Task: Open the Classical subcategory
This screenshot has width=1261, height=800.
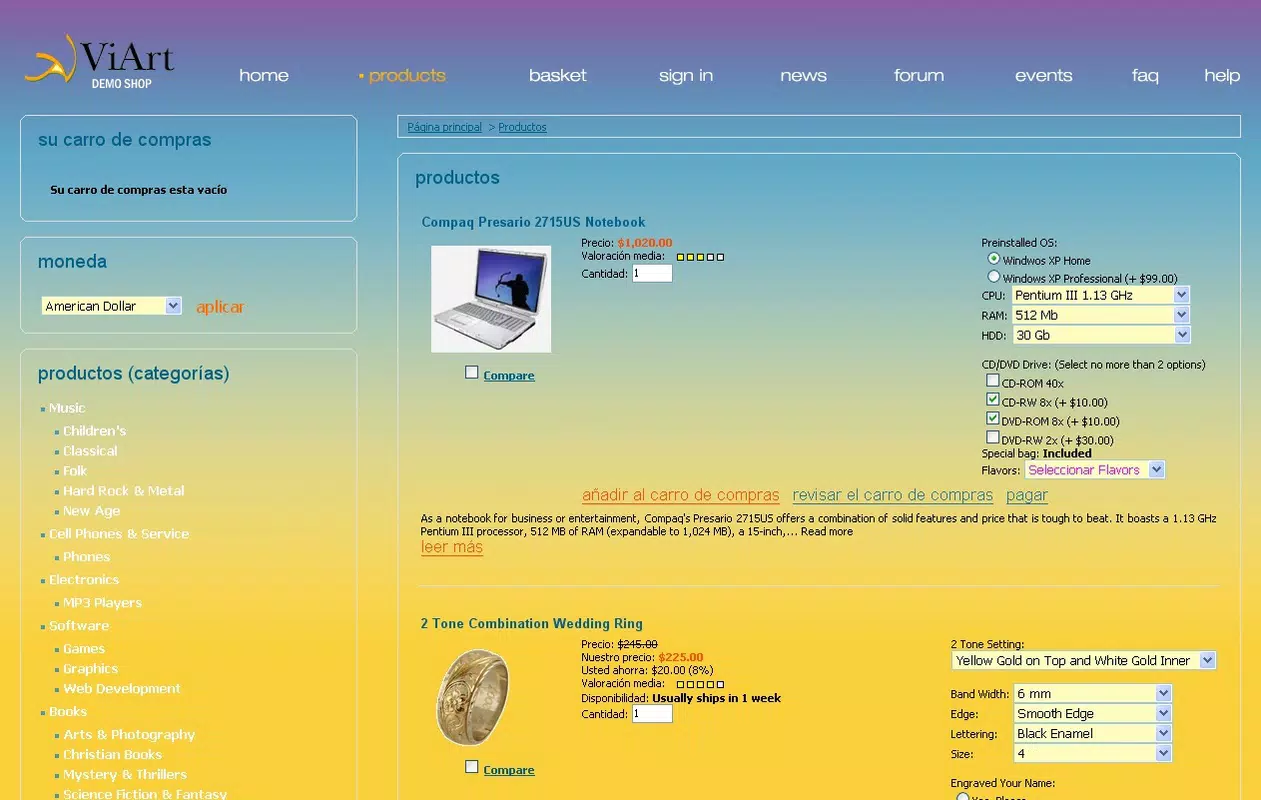Action: pyautogui.click(x=90, y=451)
